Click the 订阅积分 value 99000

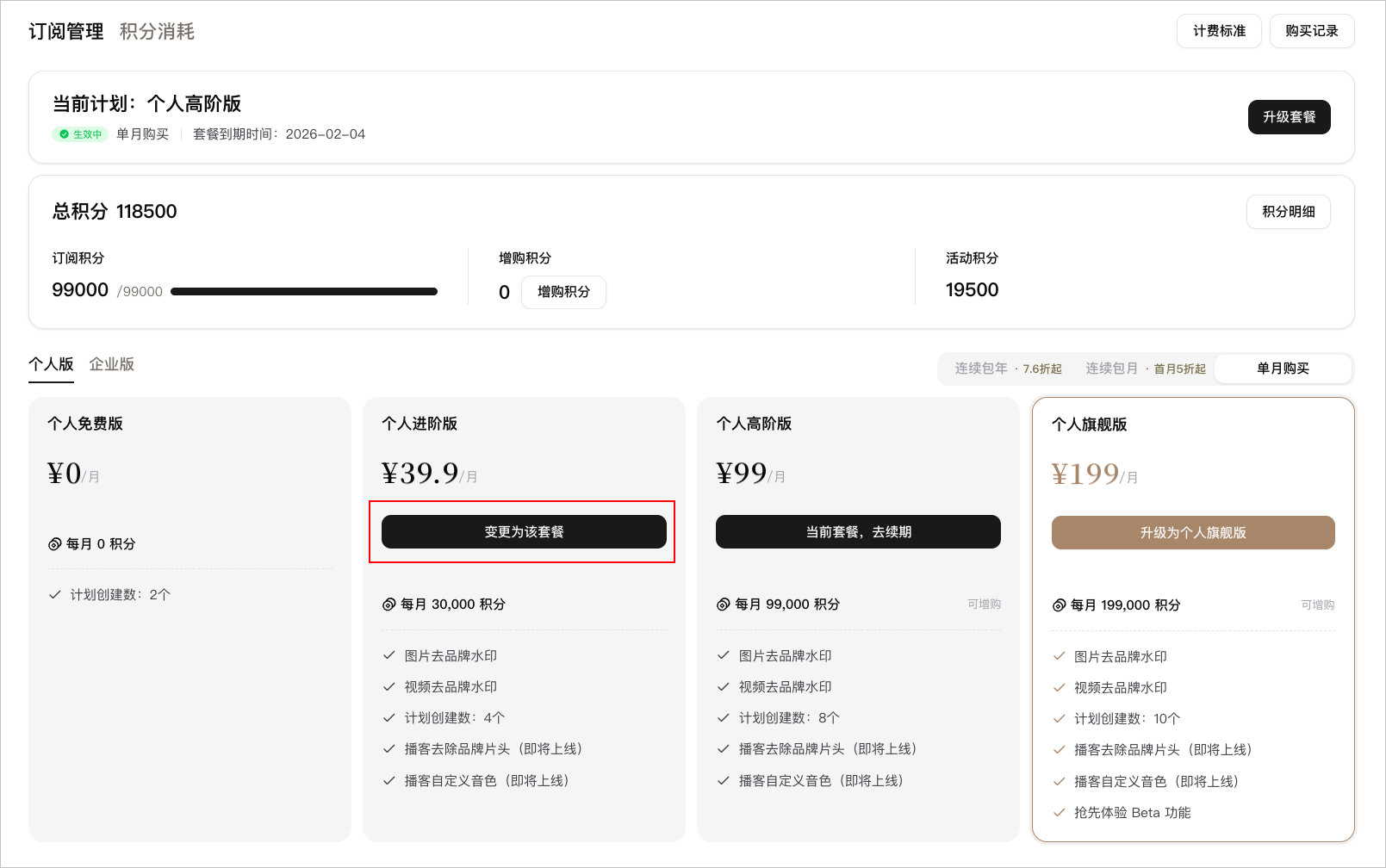pyautogui.click(x=80, y=290)
